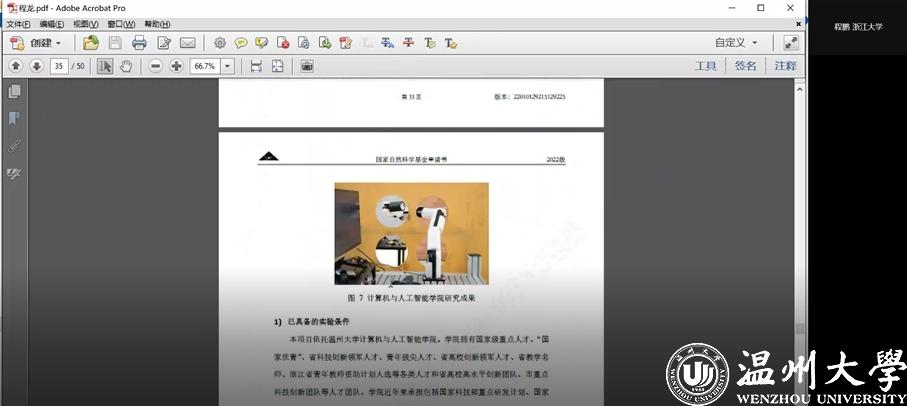The height and width of the screenshot is (406, 907).
Task: Open the zoom percentage dropdown
Action: (x=228, y=66)
